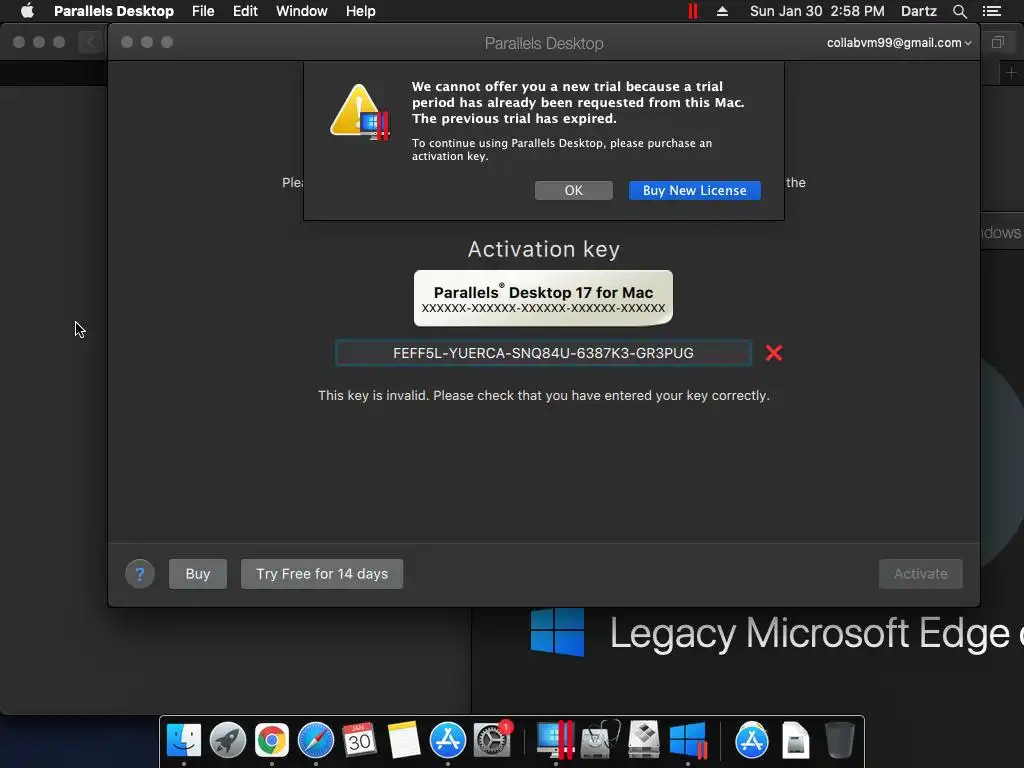Click the menu bar clock Sun Jan 30
This screenshot has width=1024, height=768.
(817, 11)
